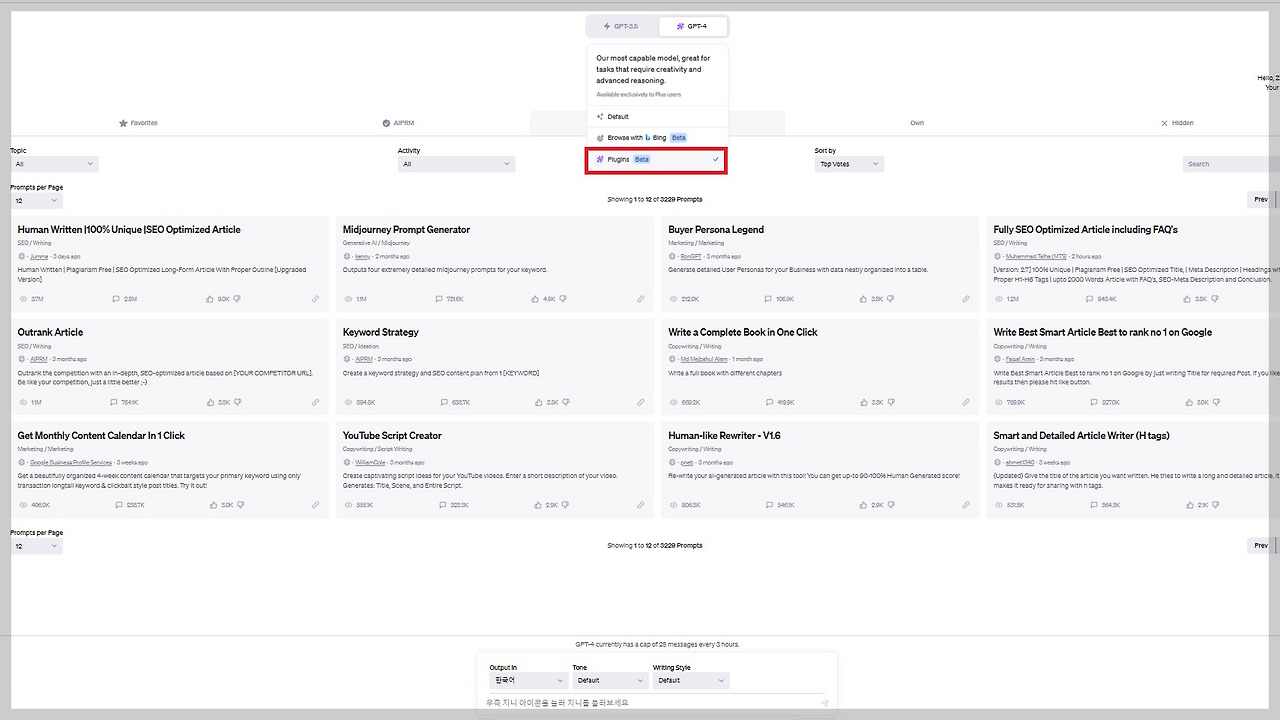Like Write Best Smart Article prompt
The image size is (1280, 720).
point(1187,402)
